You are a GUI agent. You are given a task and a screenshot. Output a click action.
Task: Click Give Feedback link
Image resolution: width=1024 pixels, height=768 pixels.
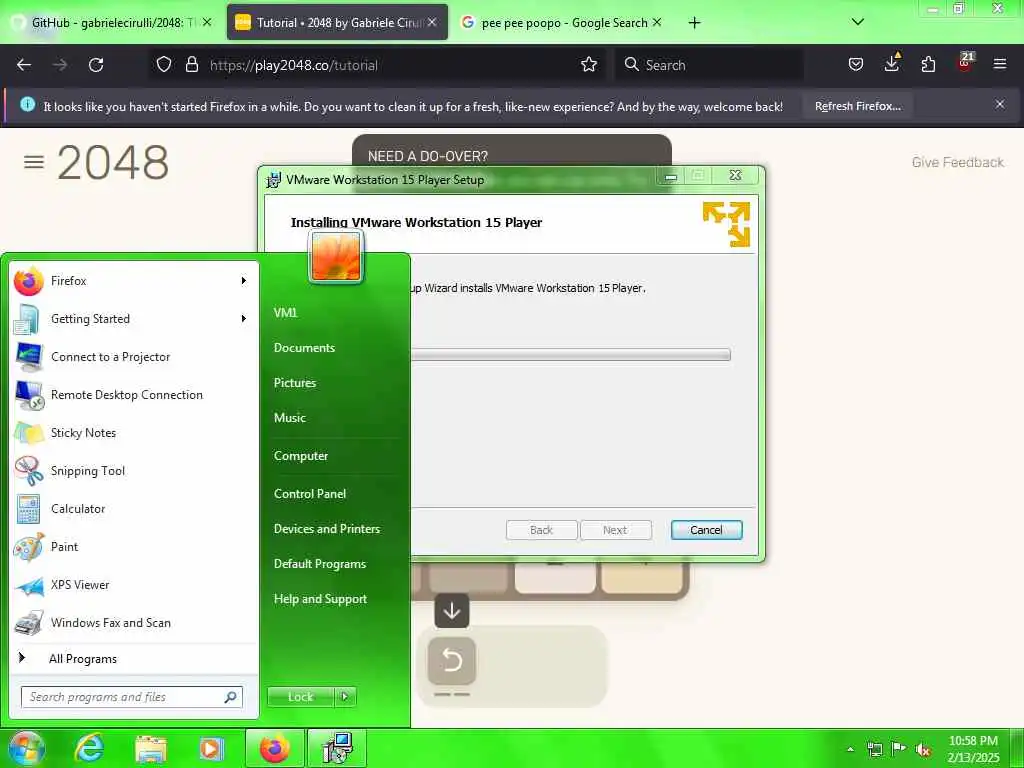click(957, 163)
